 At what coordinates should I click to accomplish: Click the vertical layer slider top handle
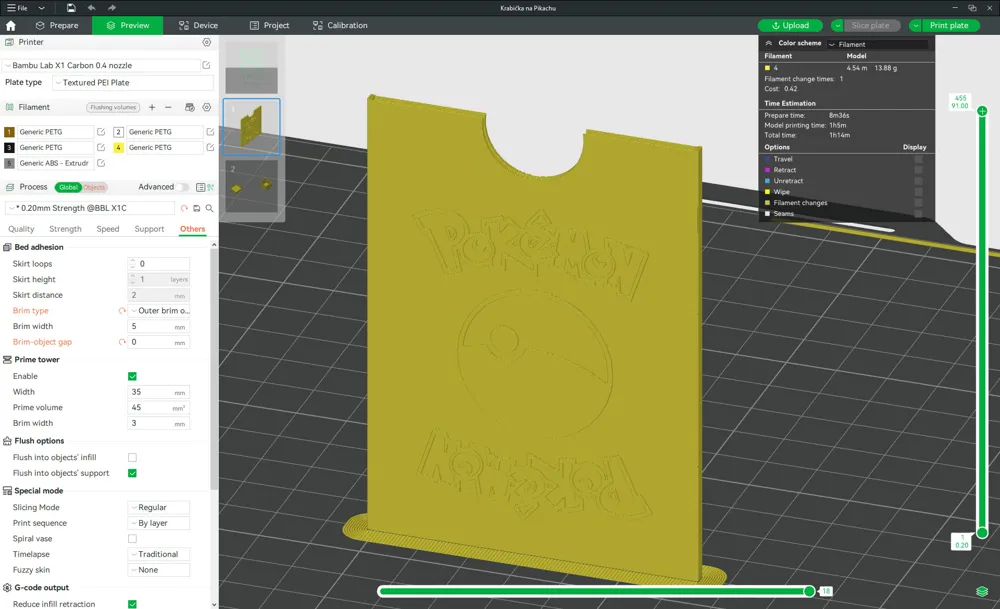click(982, 111)
